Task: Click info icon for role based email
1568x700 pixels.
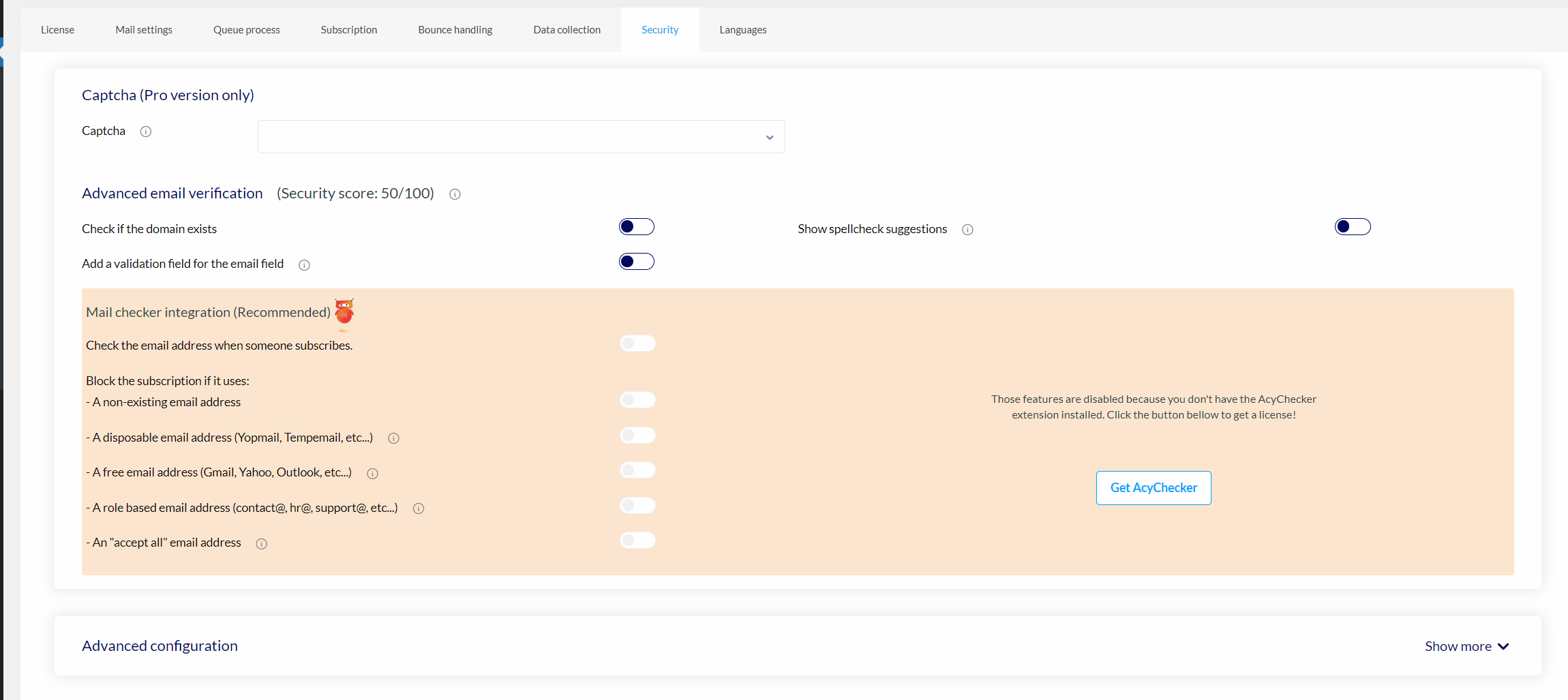Action: 419,508
